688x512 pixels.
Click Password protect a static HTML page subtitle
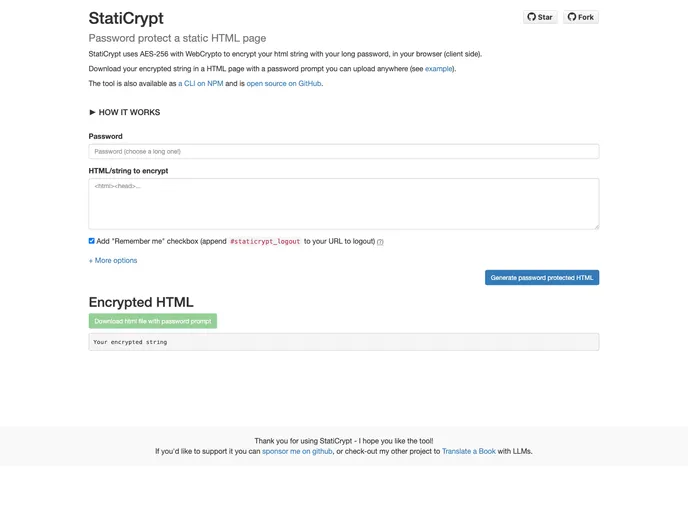pos(177,38)
